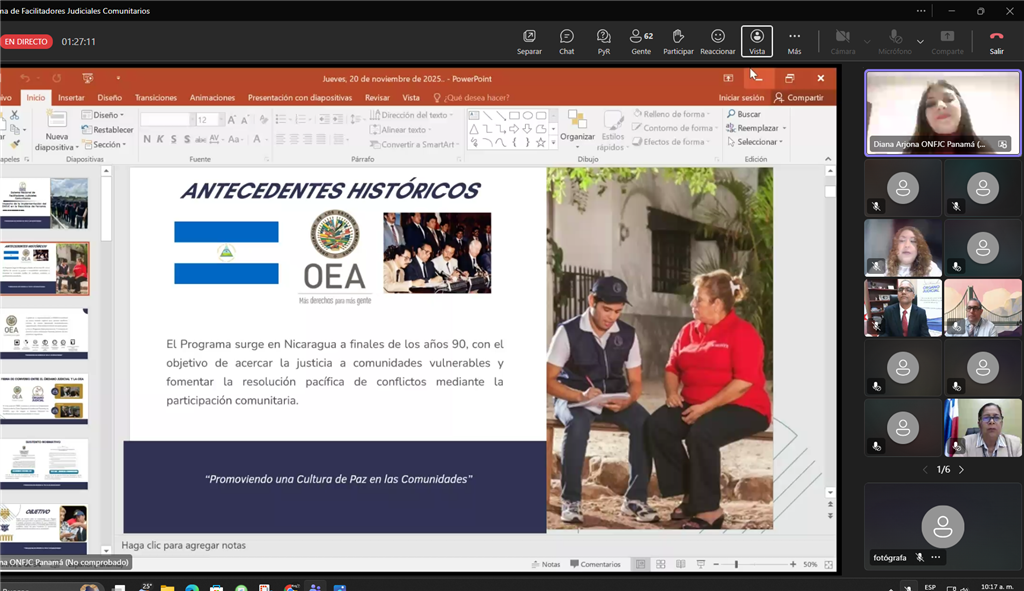
Task: Unmute with the Micrófono toggle
Action: pyautogui.click(x=894, y=41)
